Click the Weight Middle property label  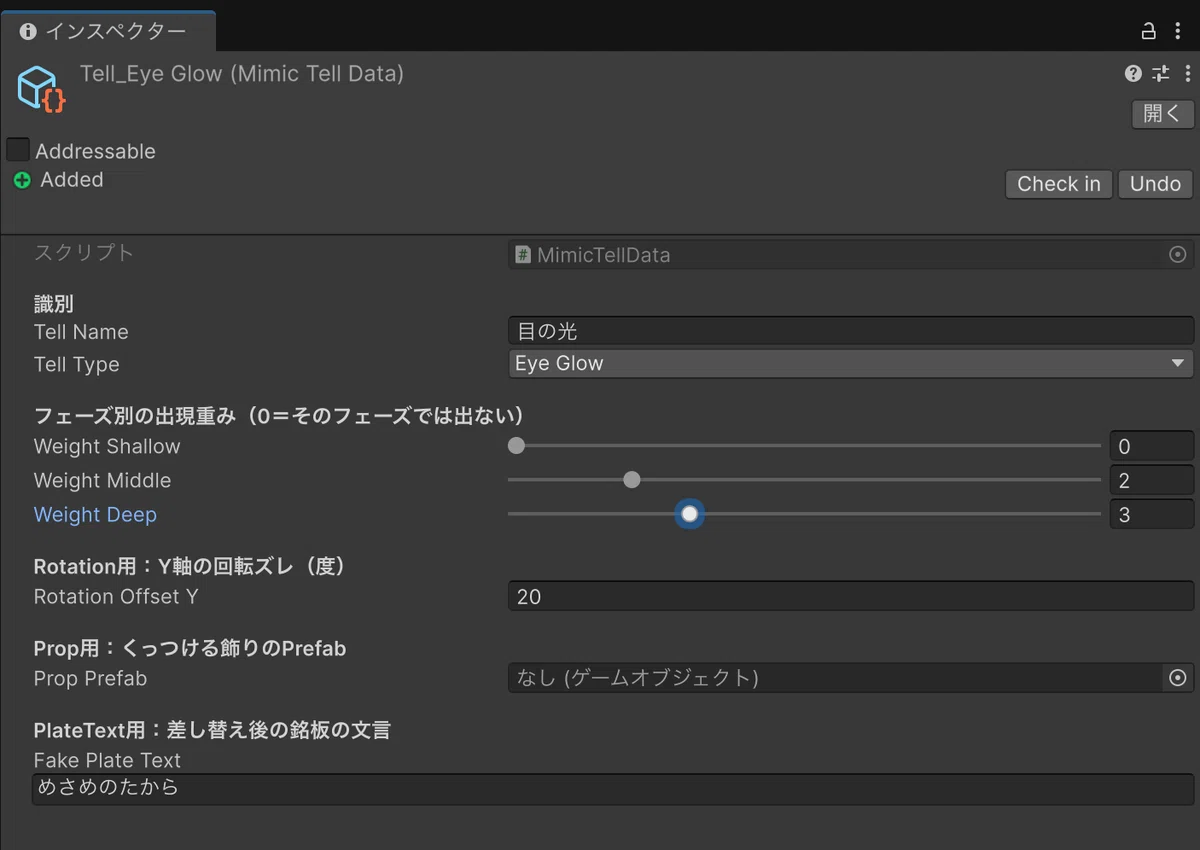pyautogui.click(x=102, y=481)
